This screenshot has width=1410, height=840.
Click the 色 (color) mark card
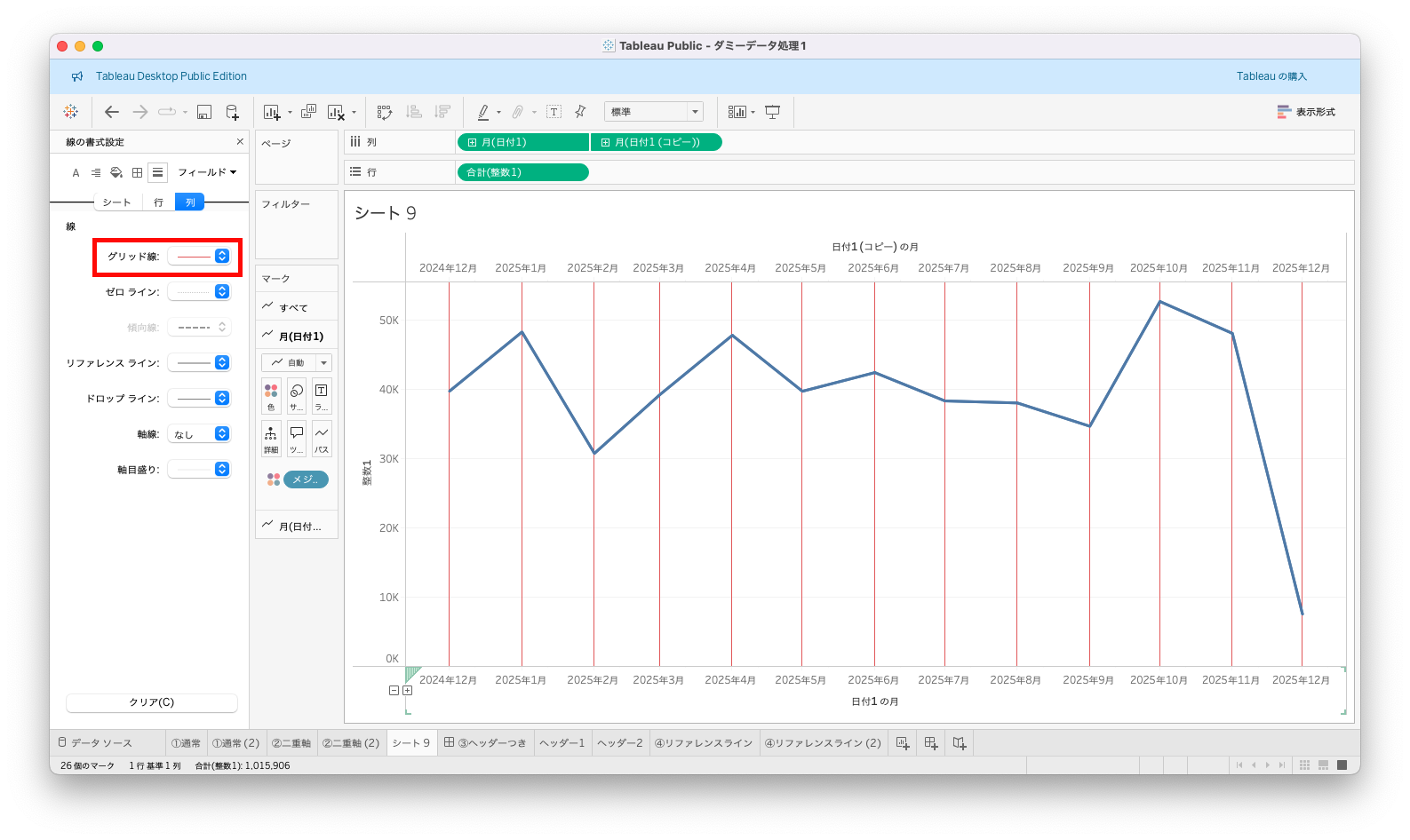point(271,396)
